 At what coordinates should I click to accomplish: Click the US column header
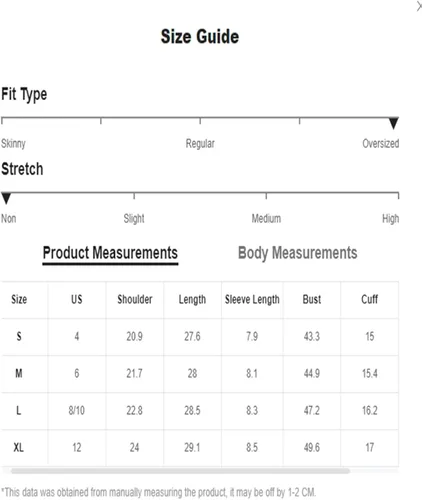click(77, 299)
